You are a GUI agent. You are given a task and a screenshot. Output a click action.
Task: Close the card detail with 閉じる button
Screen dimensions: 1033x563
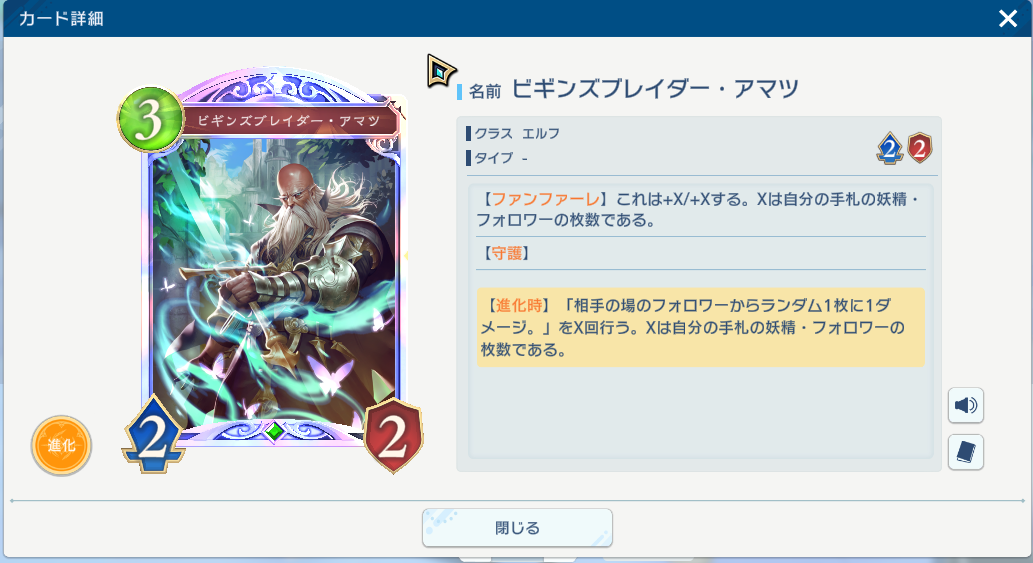pos(517,527)
